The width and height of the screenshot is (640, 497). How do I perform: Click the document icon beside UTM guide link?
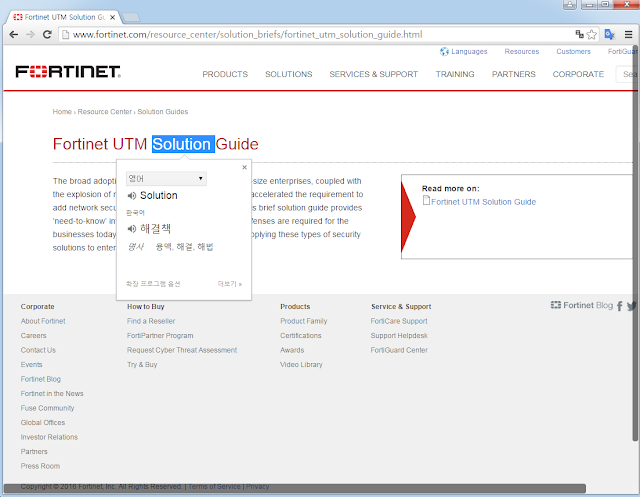[x=426, y=200]
